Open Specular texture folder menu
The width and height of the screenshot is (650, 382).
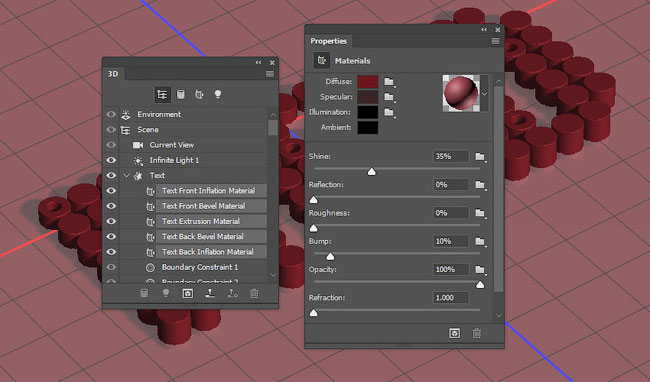(389, 97)
